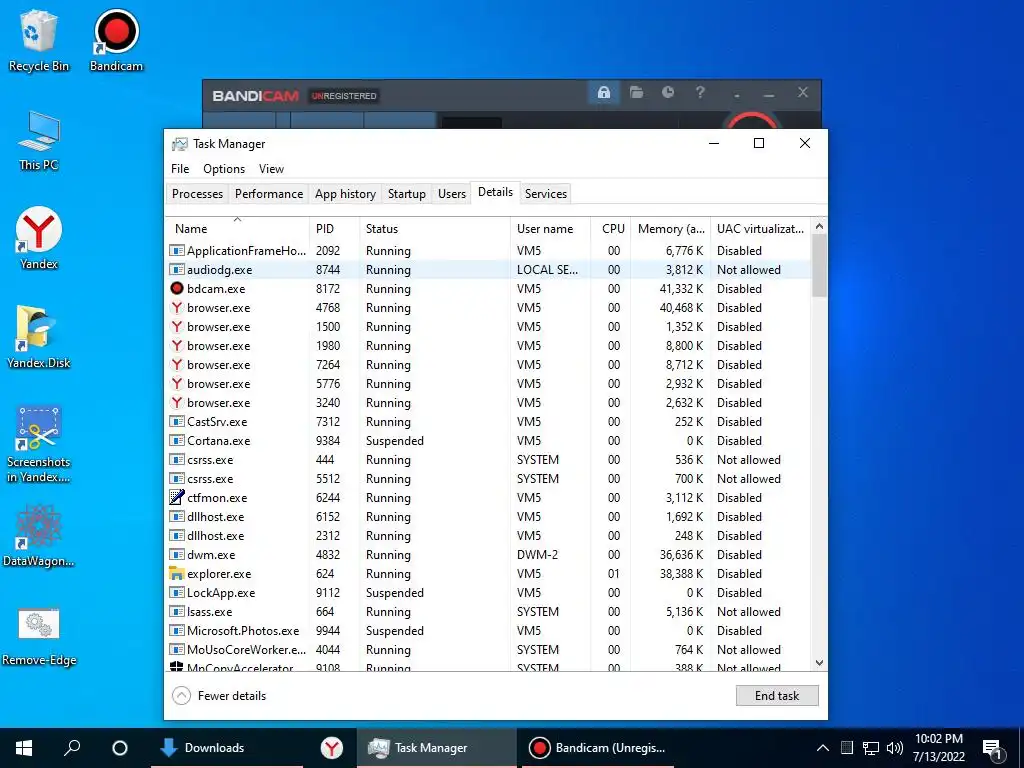Select the CastSrv.exe process
Image resolution: width=1024 pixels, height=768 pixels.
tap(488, 421)
